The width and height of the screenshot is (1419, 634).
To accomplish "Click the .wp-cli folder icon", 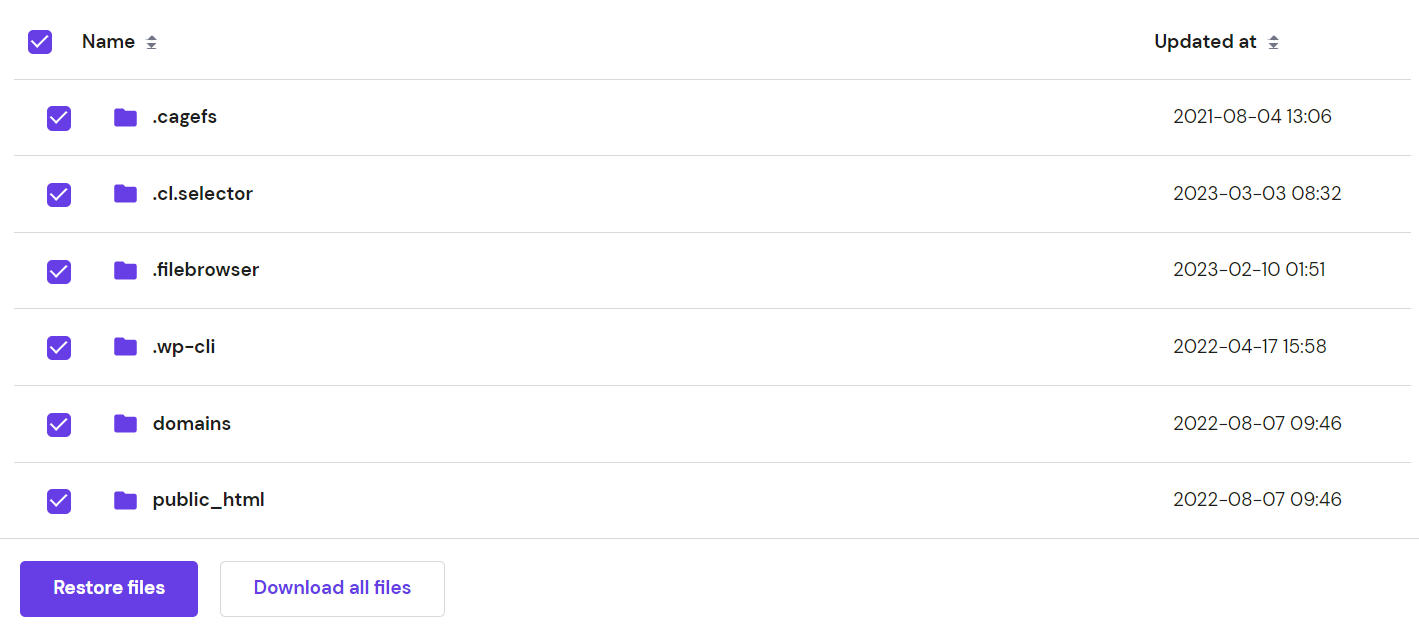I will (x=125, y=347).
